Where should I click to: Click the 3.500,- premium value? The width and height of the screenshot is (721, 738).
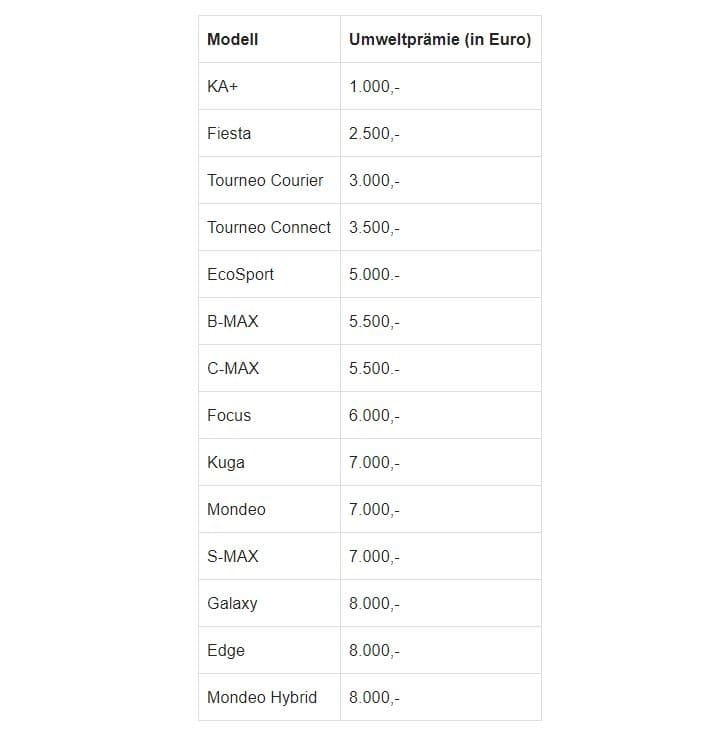click(374, 228)
